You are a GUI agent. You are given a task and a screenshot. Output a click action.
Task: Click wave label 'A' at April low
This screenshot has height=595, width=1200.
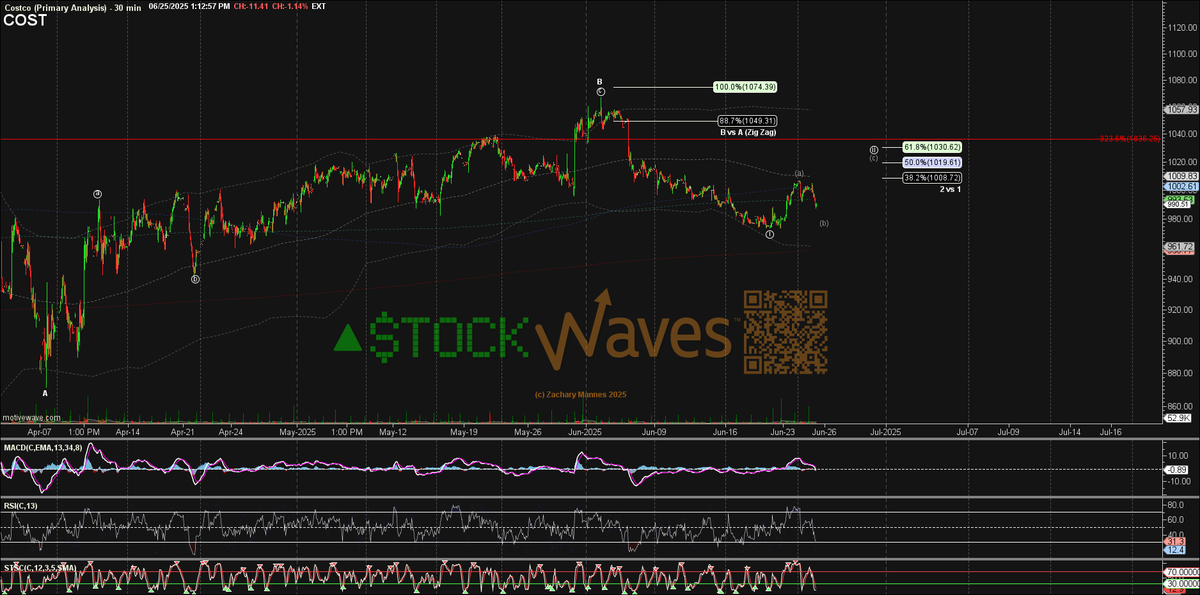tap(45, 393)
